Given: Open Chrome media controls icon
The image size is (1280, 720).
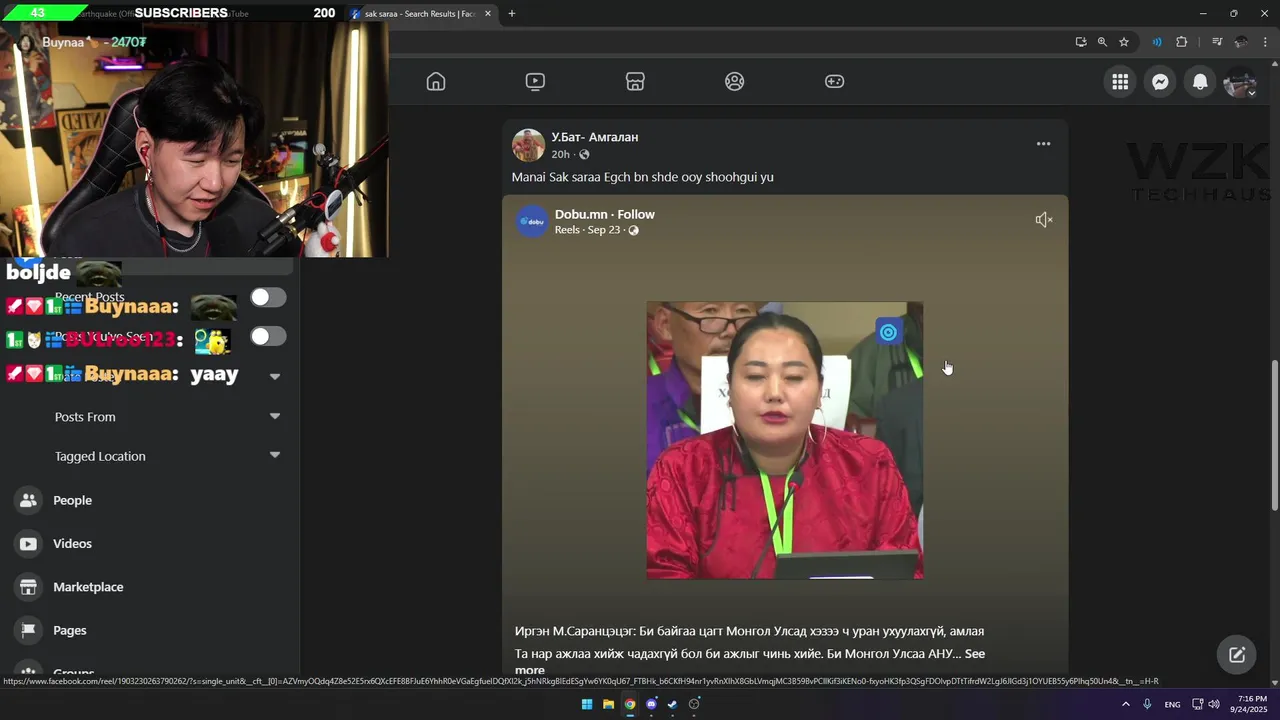Looking at the screenshot, I should 1217,42.
